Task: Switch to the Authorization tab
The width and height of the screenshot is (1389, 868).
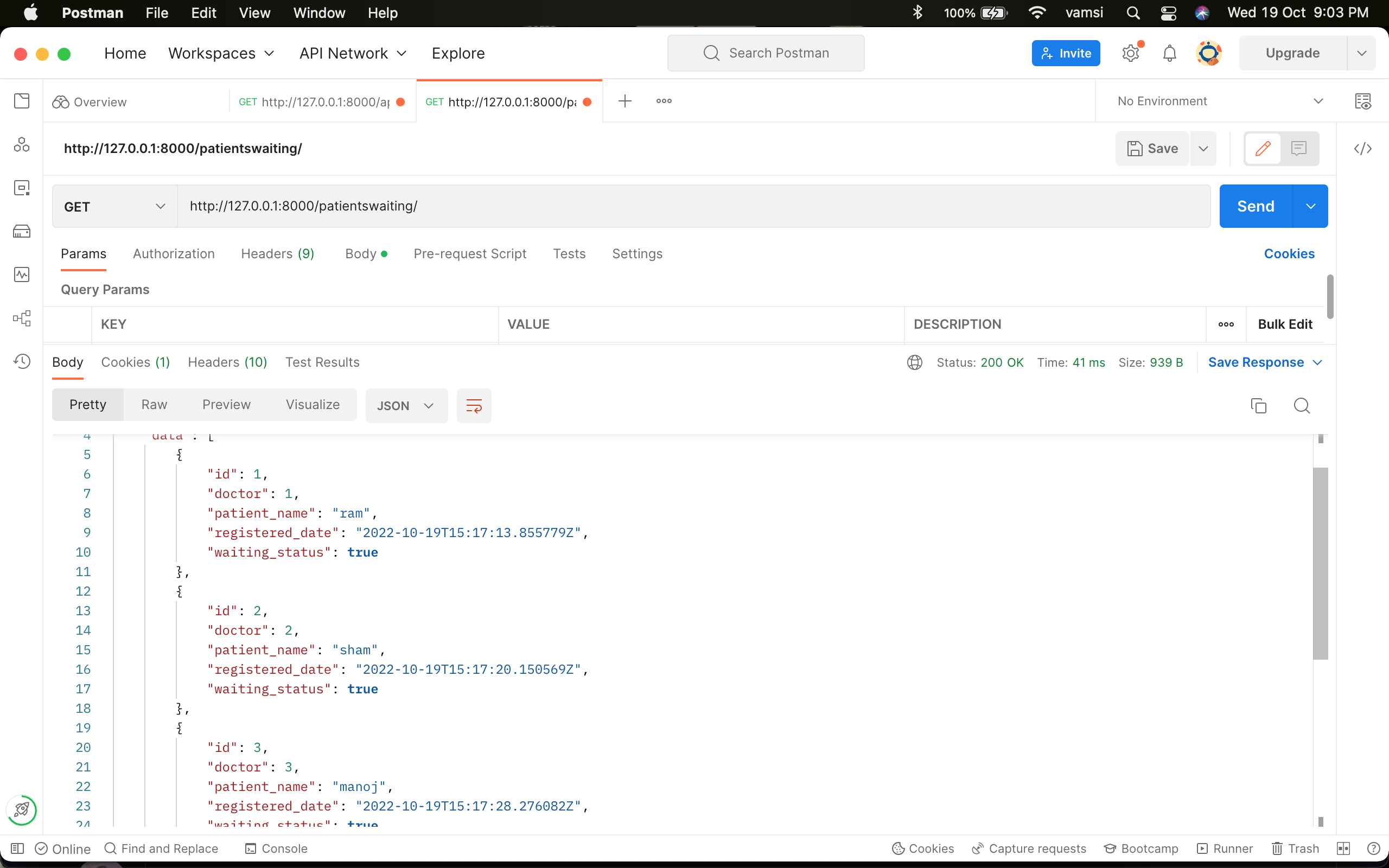Action: [174, 254]
